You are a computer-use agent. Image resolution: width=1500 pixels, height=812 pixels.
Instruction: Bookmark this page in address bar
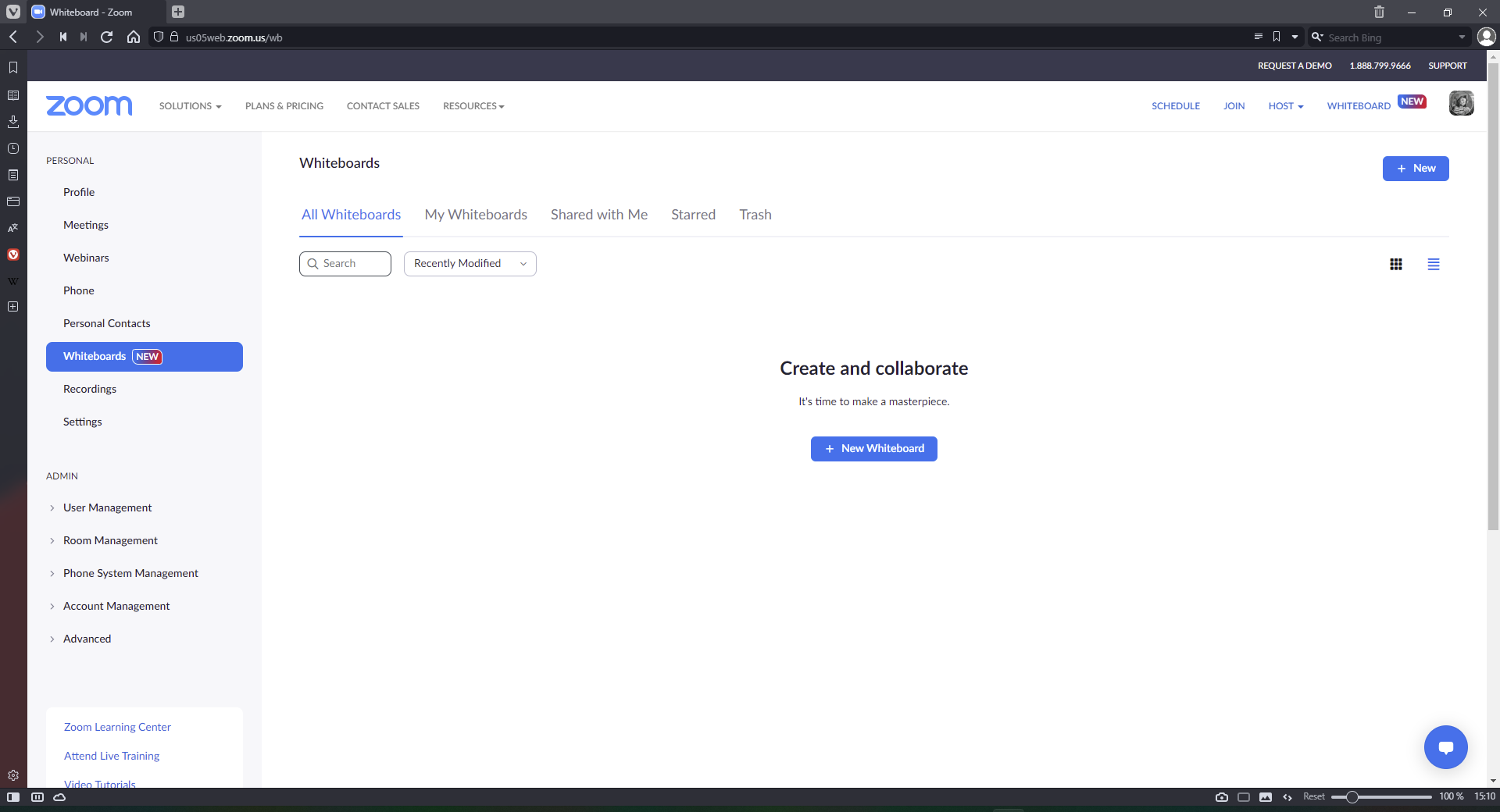[1277, 37]
